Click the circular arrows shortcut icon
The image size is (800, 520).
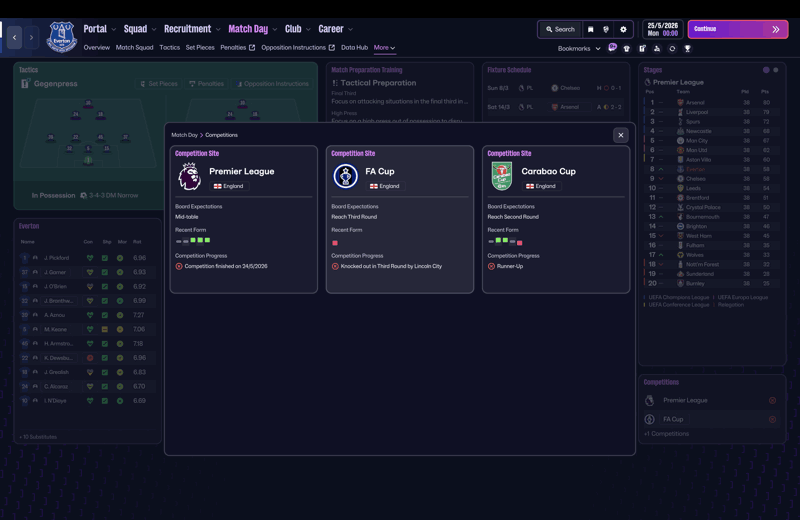click(672, 48)
